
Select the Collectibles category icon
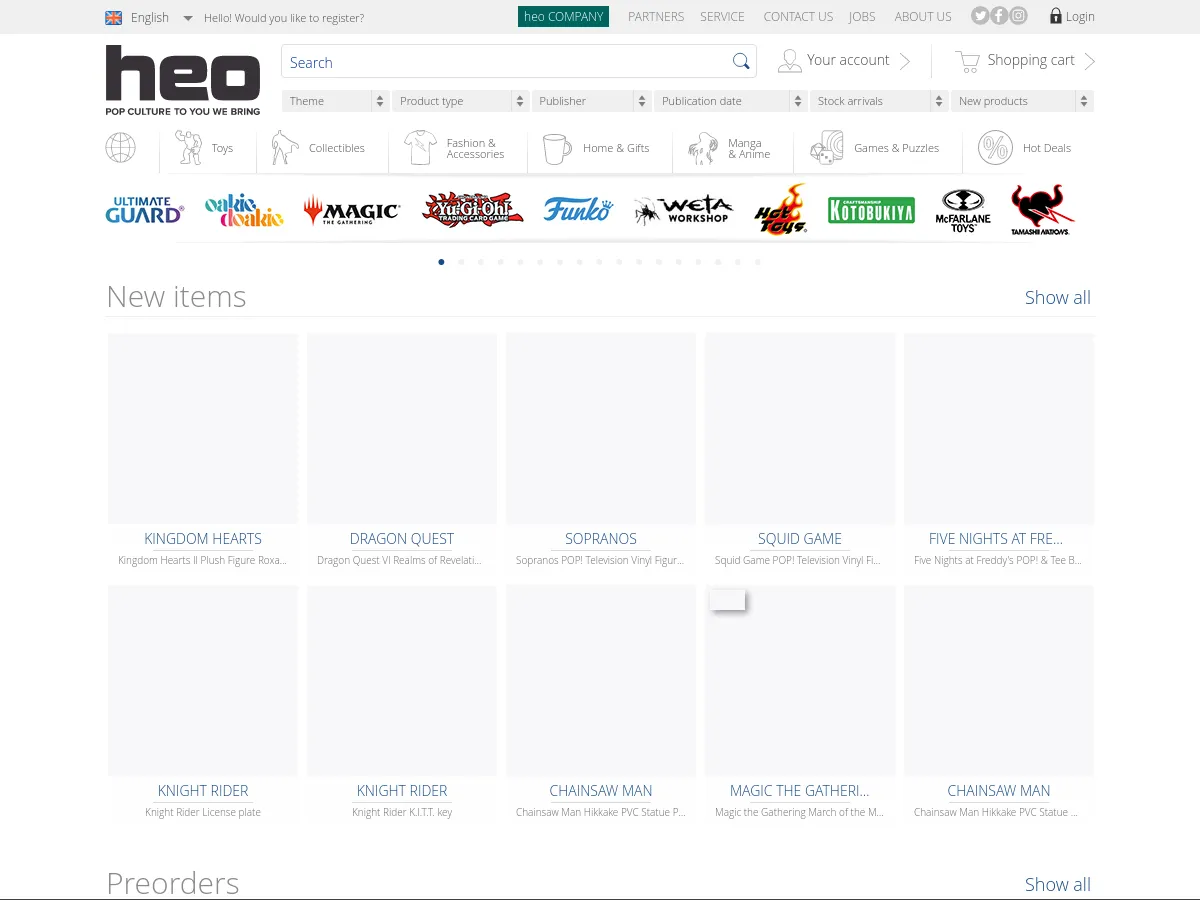click(x=283, y=147)
